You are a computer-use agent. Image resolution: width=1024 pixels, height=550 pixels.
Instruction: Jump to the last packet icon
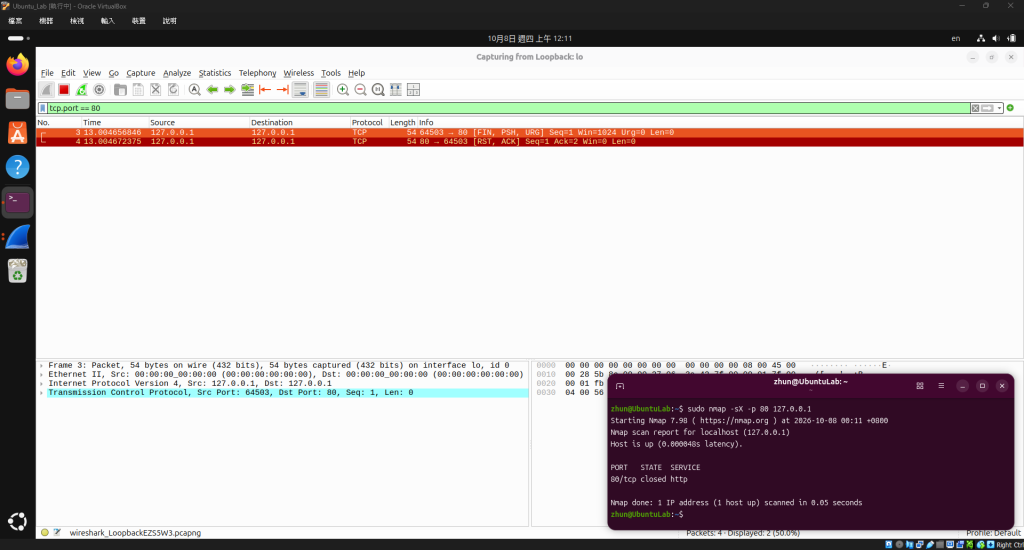(283, 89)
